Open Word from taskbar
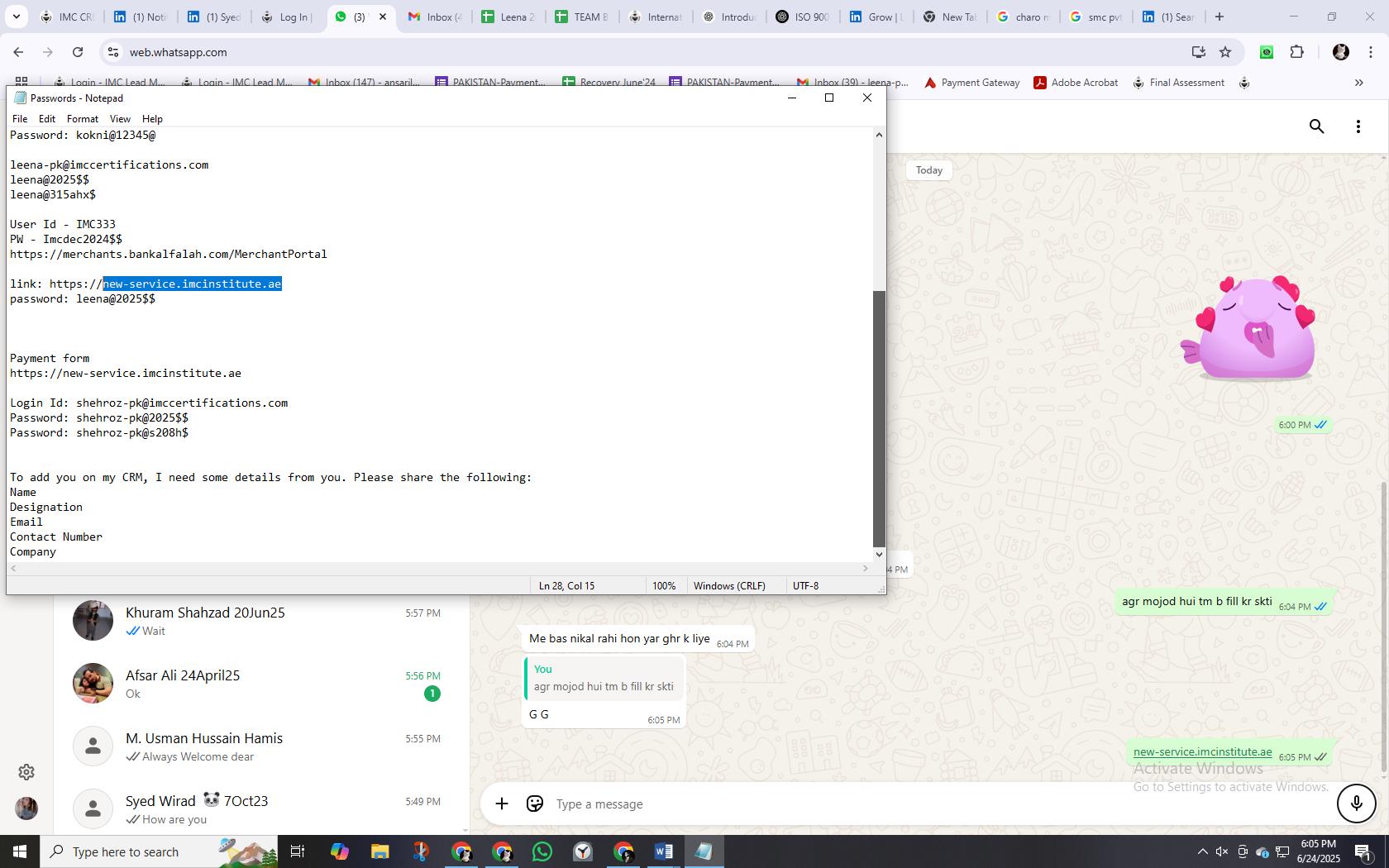The image size is (1389, 868). point(663,851)
